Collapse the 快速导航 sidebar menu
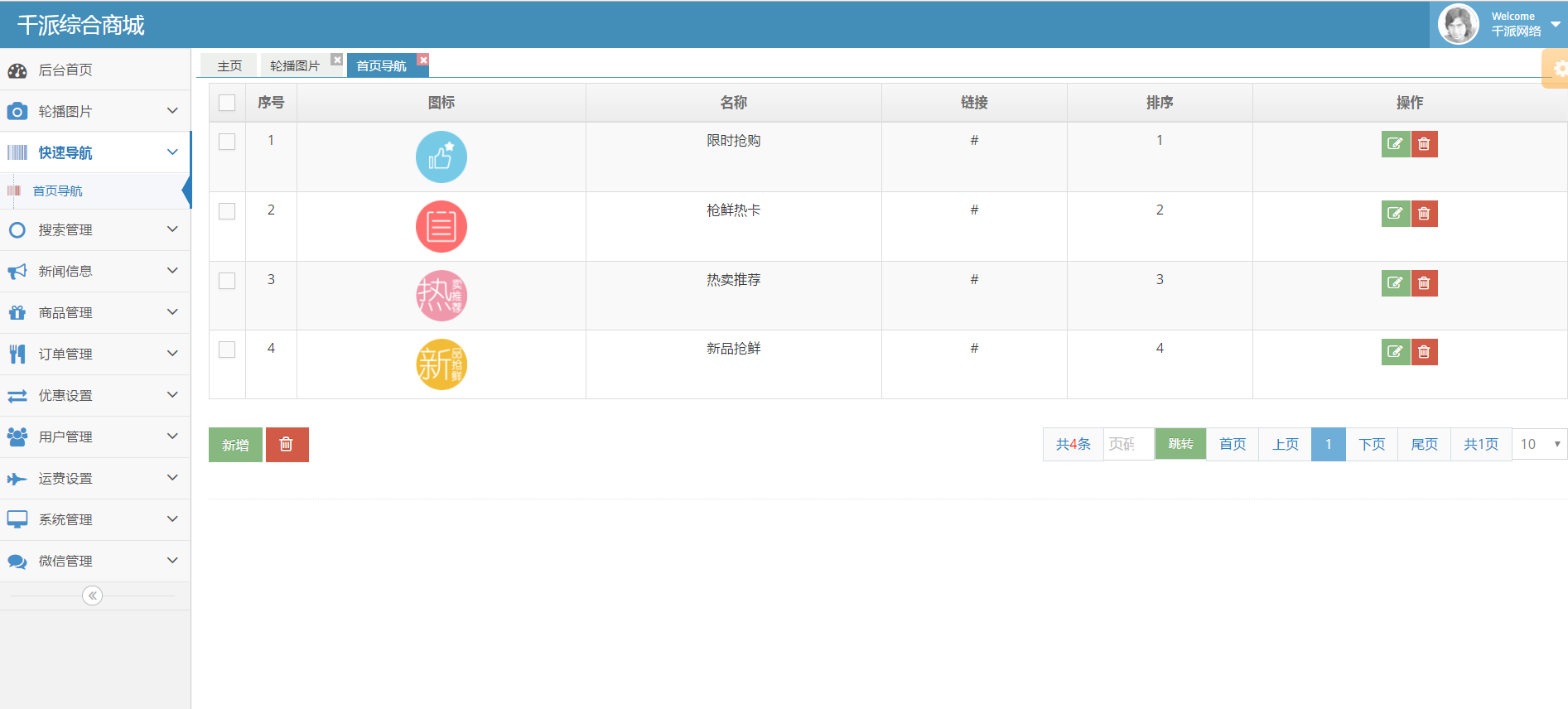Viewport: 1568px width, 709px height. (x=172, y=152)
